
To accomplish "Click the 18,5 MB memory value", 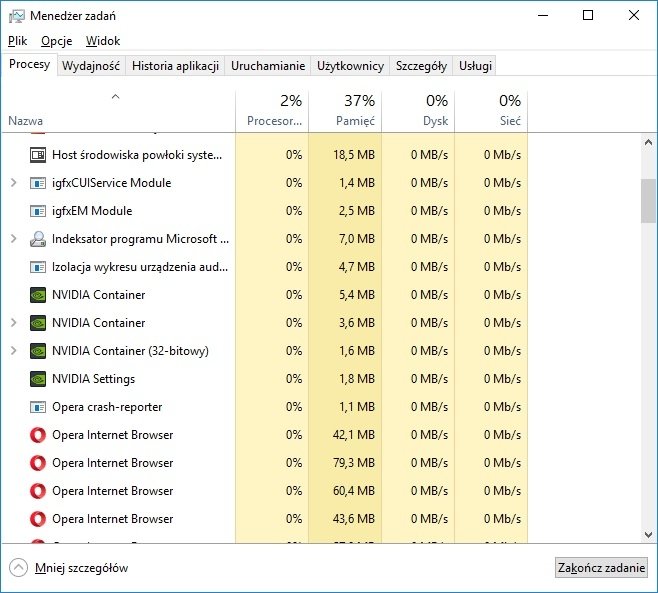I will [x=354, y=155].
